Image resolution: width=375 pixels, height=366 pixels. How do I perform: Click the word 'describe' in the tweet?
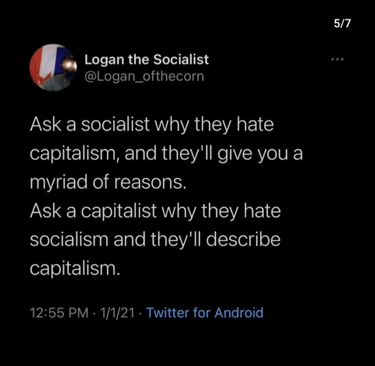[243, 240]
